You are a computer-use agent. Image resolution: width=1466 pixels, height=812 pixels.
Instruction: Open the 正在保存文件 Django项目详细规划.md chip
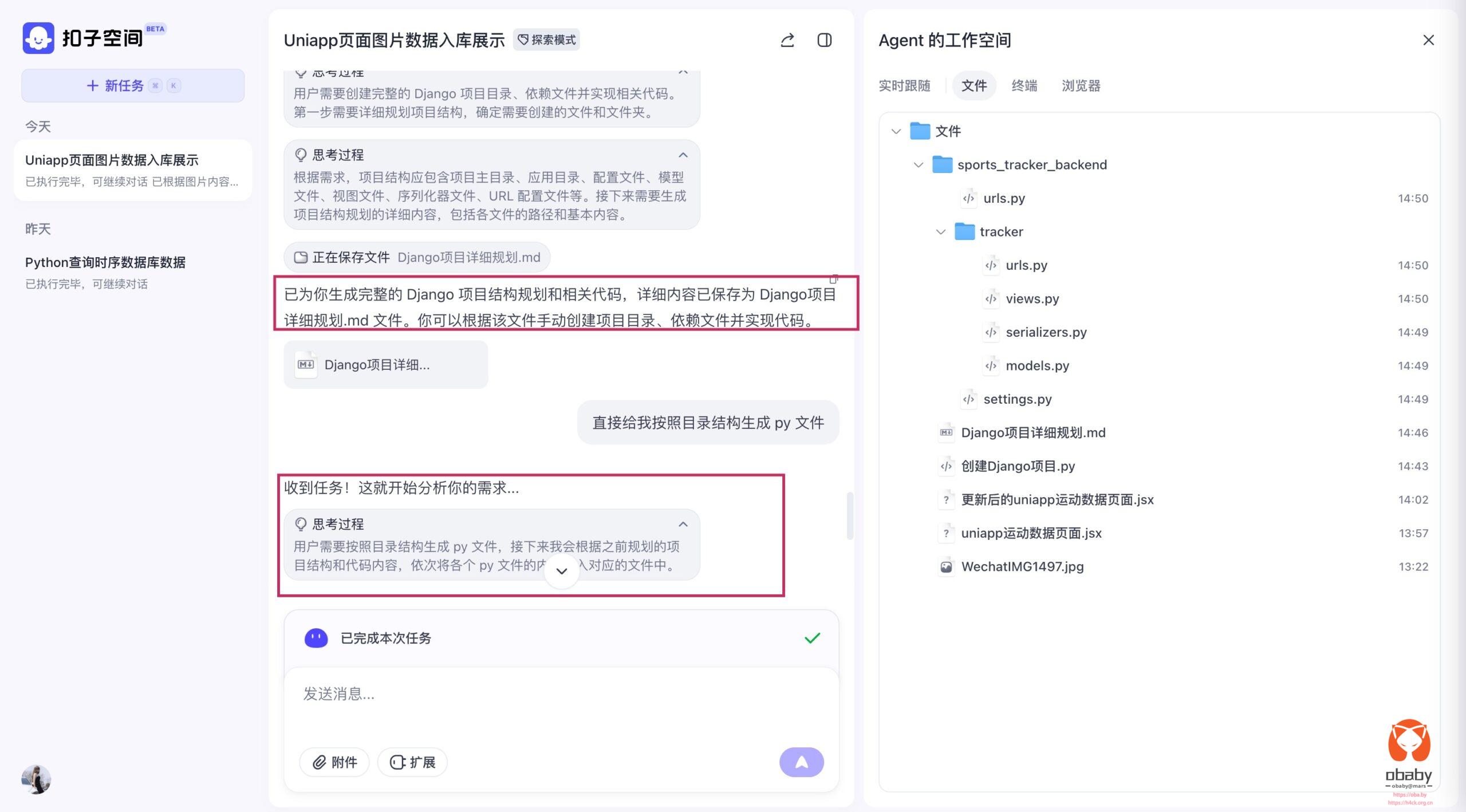[417, 257]
